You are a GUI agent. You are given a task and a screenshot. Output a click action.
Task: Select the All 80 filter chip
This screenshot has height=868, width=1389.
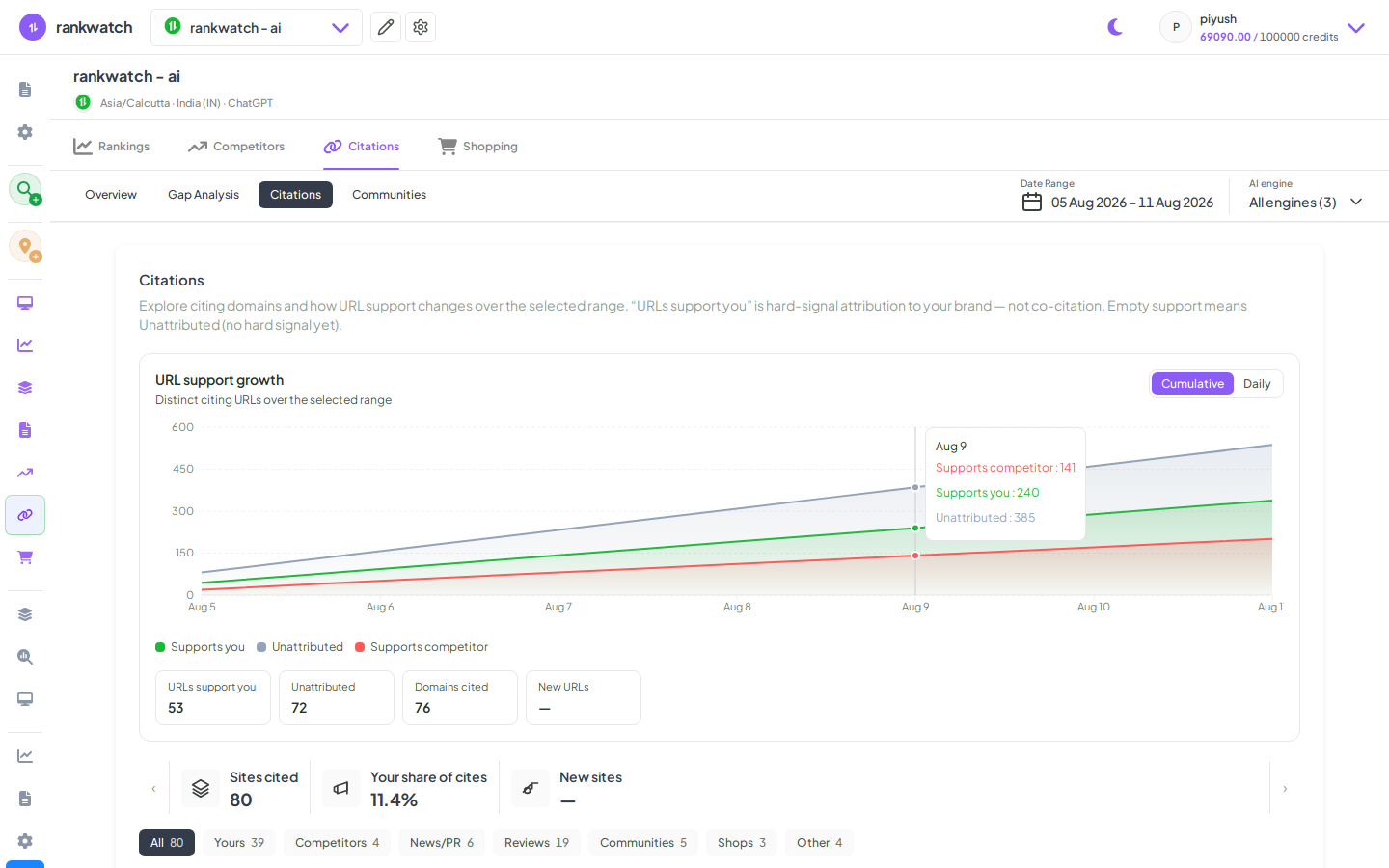[x=167, y=843]
